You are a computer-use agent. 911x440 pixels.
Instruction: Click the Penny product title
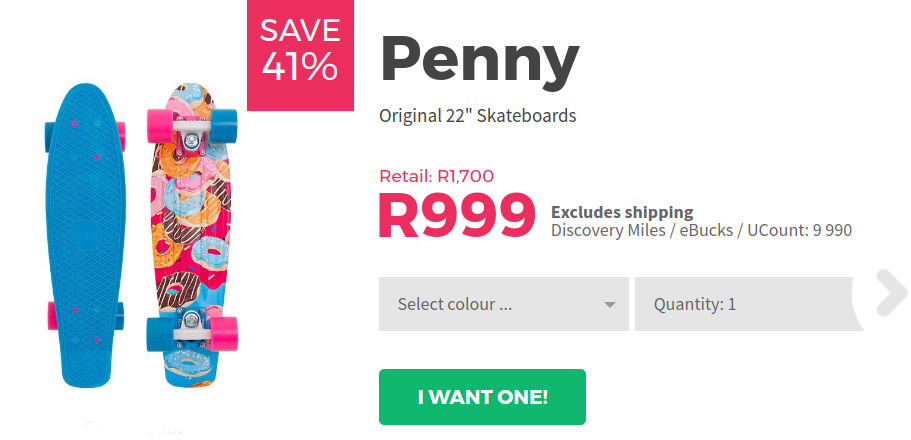(479, 60)
